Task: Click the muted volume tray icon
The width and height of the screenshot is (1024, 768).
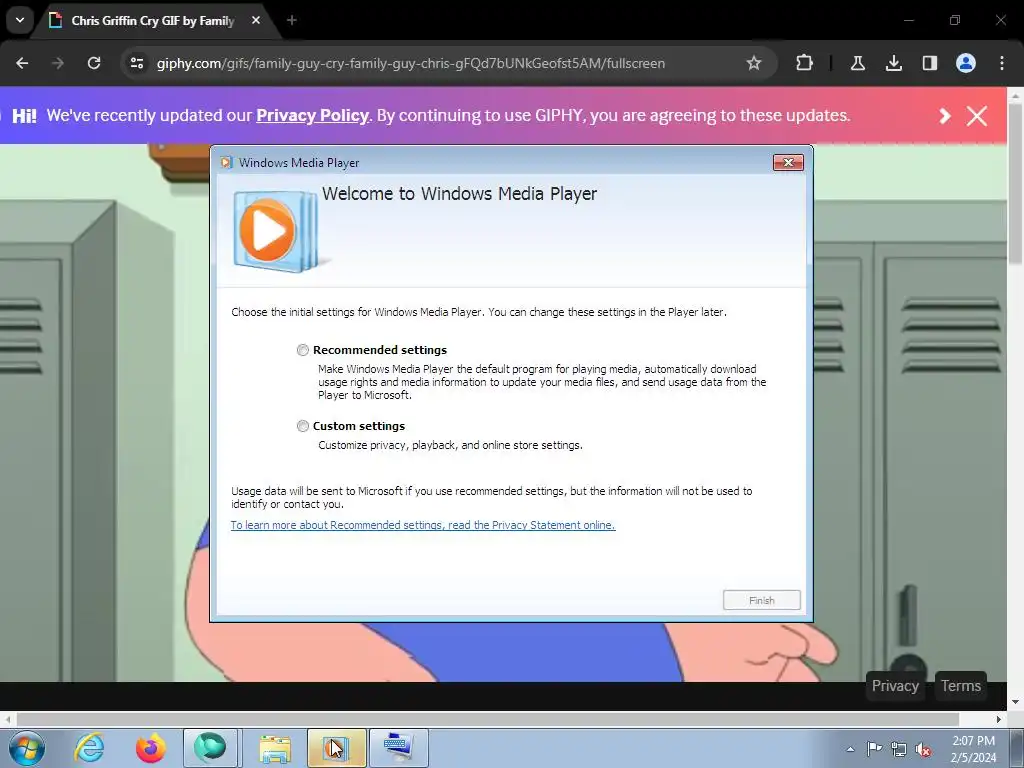Action: click(x=923, y=749)
